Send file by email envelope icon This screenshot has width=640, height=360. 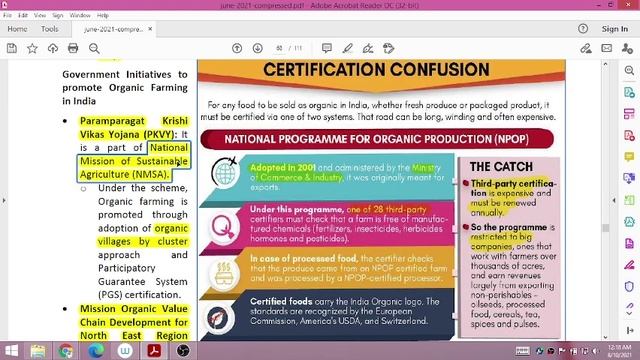point(607,48)
